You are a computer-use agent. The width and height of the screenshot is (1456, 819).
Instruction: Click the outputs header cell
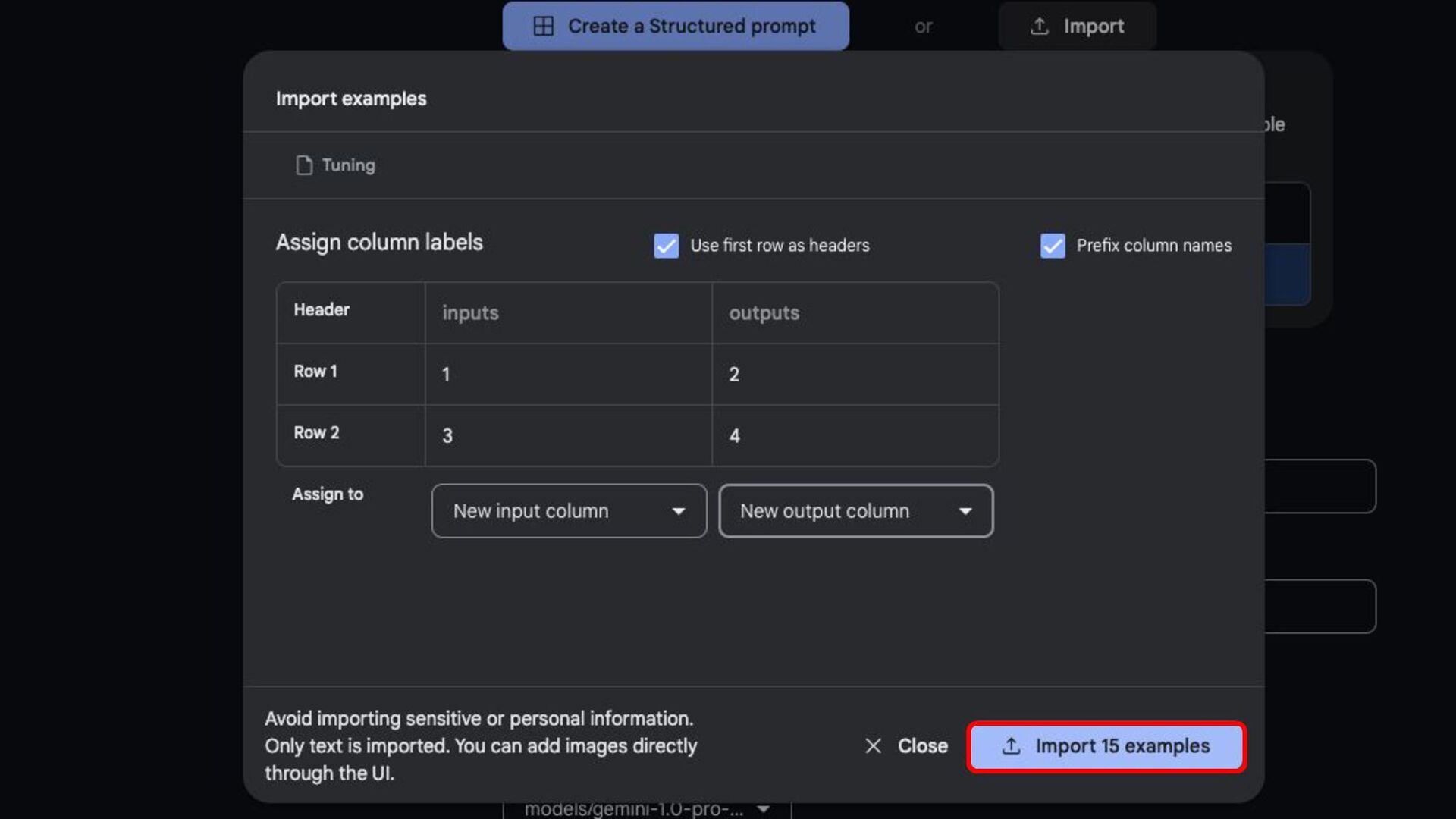click(855, 313)
